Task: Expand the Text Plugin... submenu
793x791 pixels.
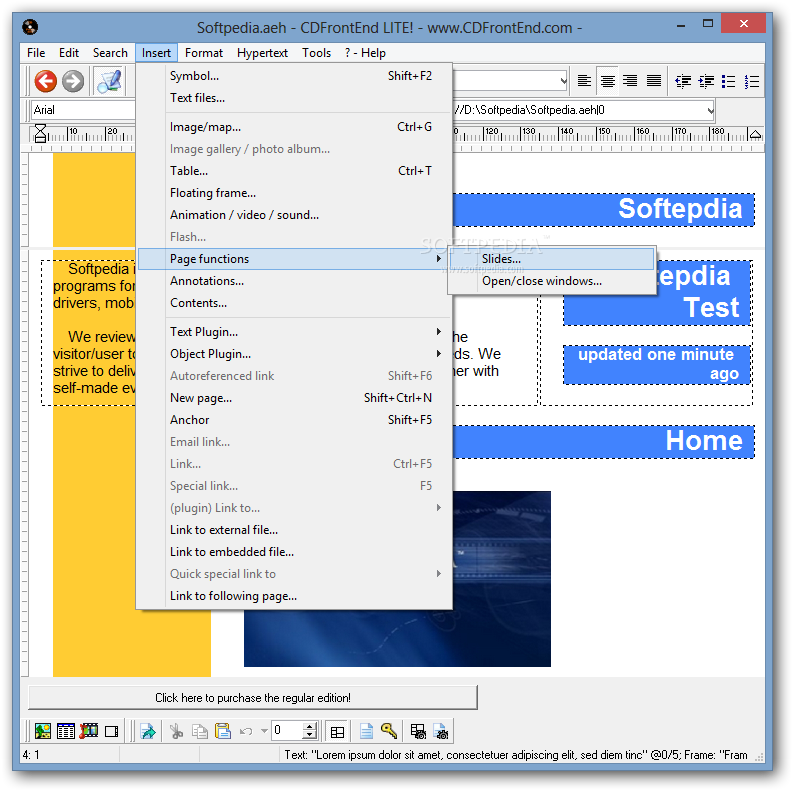Action: [294, 332]
